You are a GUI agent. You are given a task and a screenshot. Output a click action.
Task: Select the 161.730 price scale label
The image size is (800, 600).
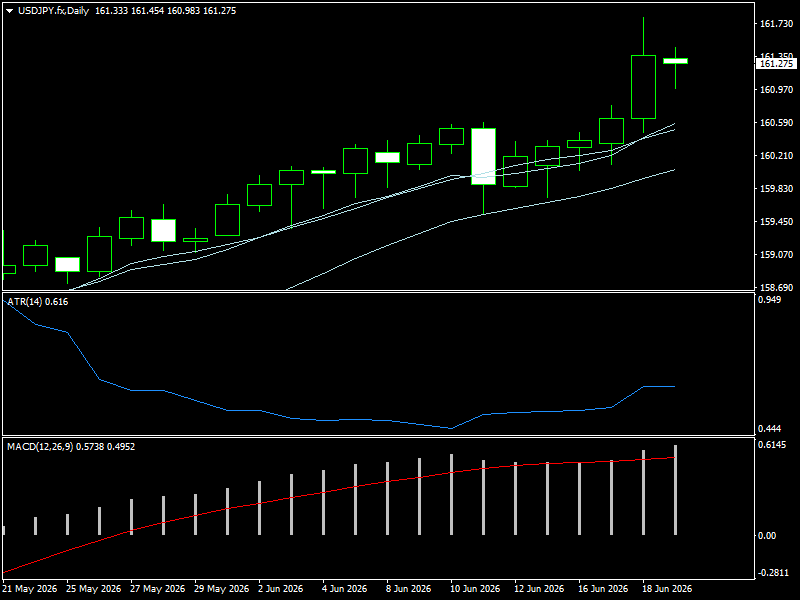click(x=777, y=24)
